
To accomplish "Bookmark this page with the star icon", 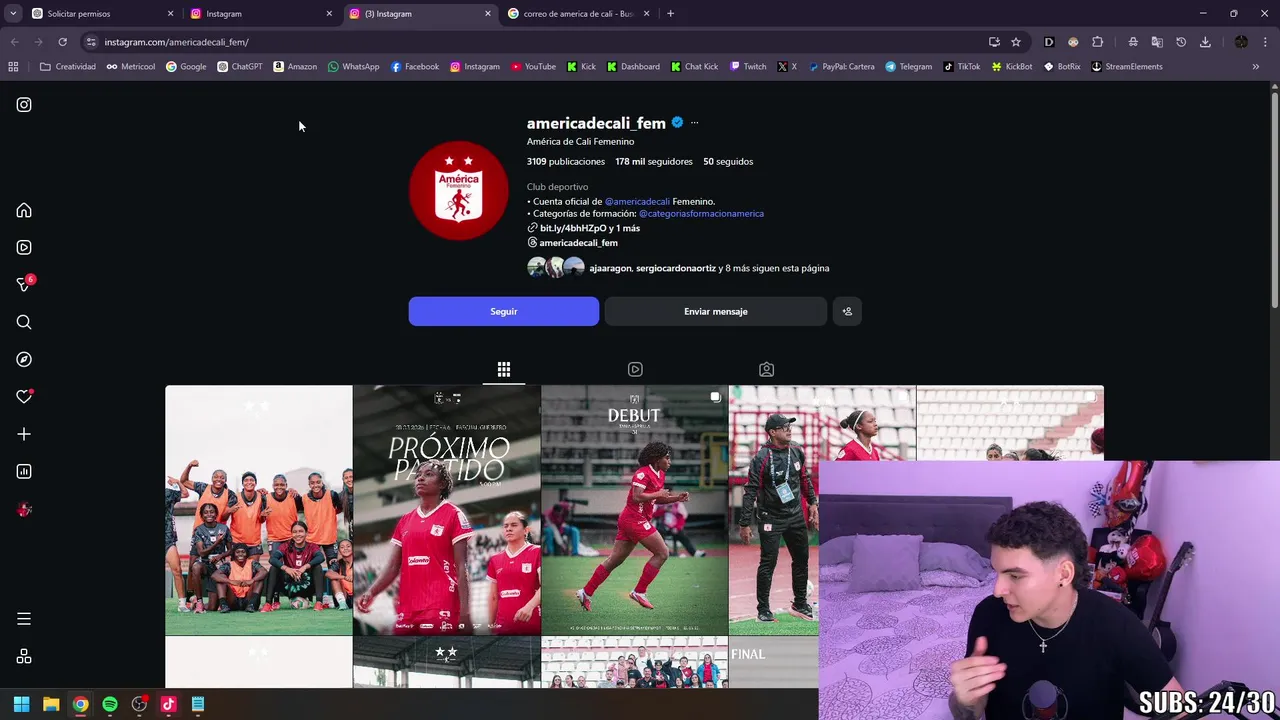I will coord(1016,42).
